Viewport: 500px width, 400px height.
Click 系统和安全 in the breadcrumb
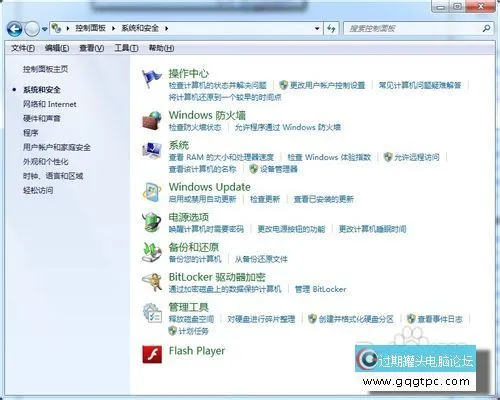(x=140, y=28)
